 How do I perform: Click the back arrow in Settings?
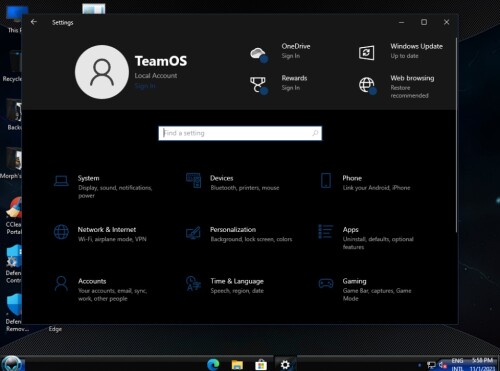(x=34, y=22)
